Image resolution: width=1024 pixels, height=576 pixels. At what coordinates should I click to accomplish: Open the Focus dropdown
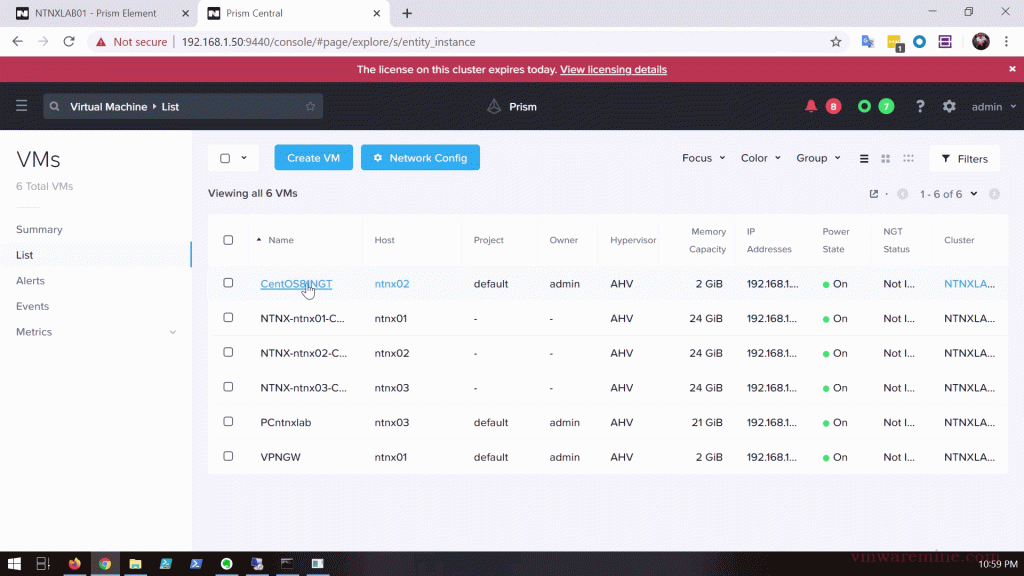703,158
